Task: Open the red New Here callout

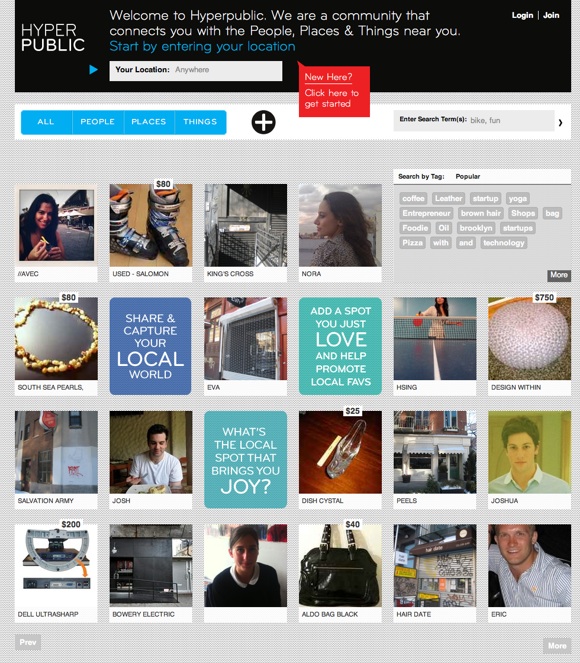Action: (334, 90)
